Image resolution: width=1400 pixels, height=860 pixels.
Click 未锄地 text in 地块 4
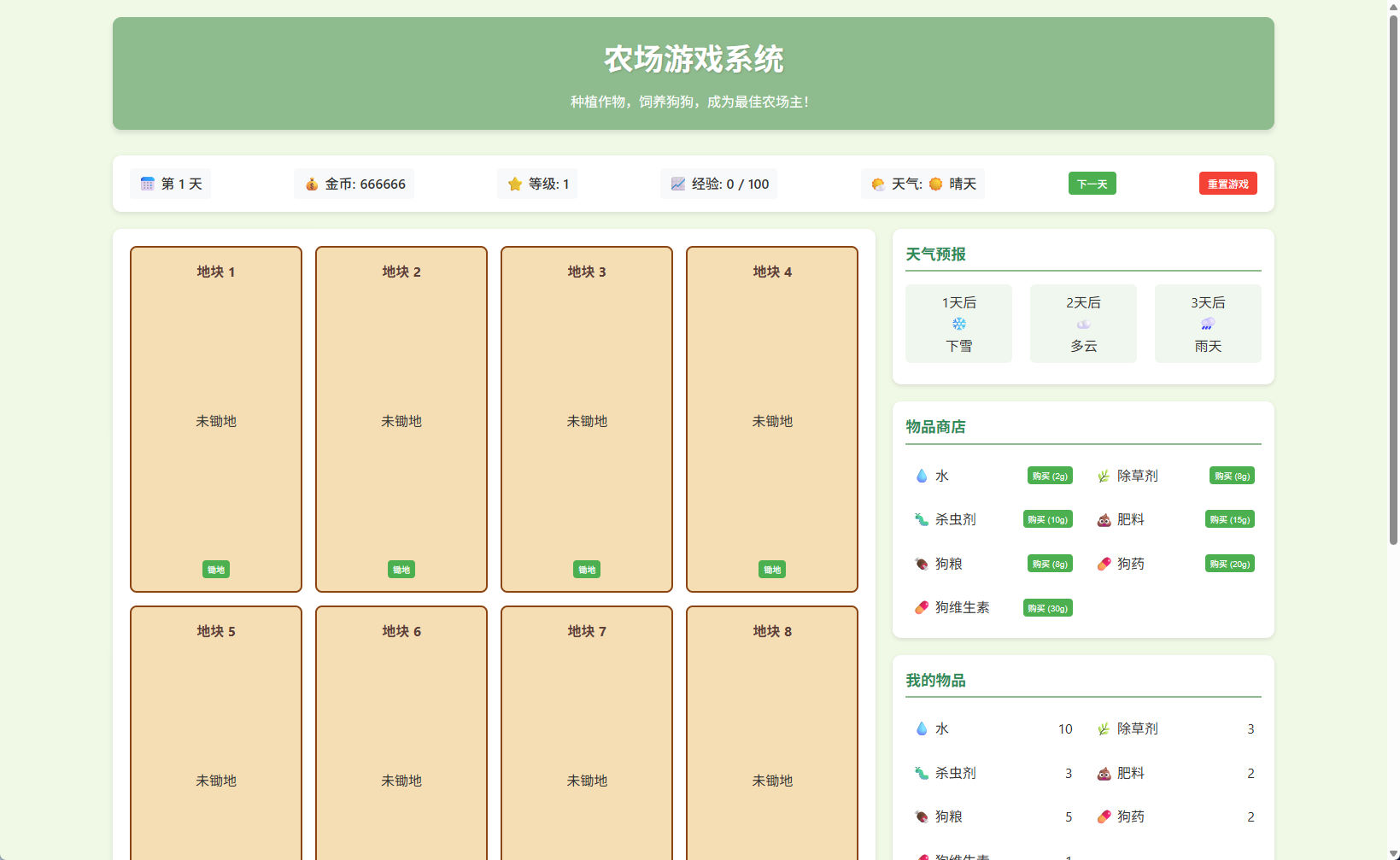[772, 421]
